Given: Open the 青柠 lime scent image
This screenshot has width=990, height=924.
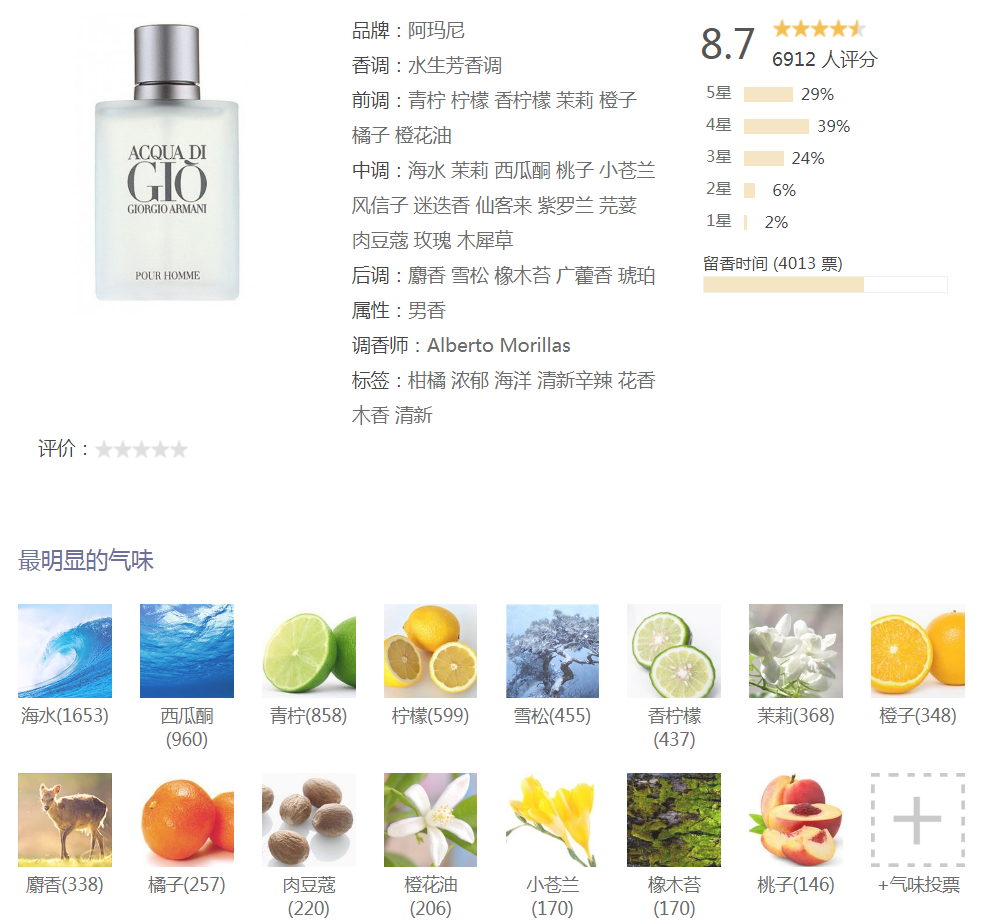Looking at the screenshot, I should (309, 651).
